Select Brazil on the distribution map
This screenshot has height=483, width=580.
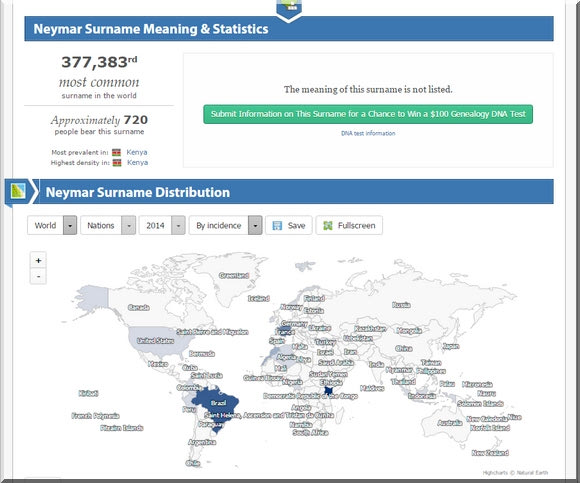pyautogui.click(x=218, y=402)
